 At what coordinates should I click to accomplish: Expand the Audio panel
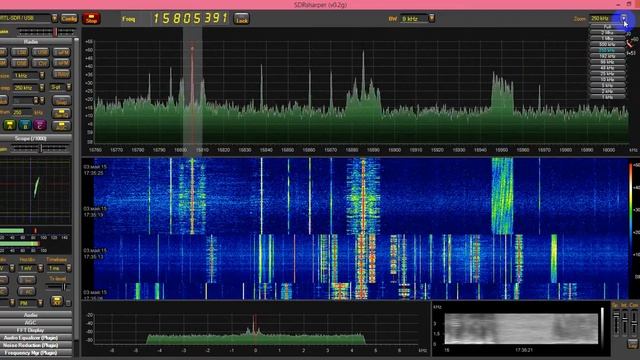pyautogui.click(x=36, y=315)
